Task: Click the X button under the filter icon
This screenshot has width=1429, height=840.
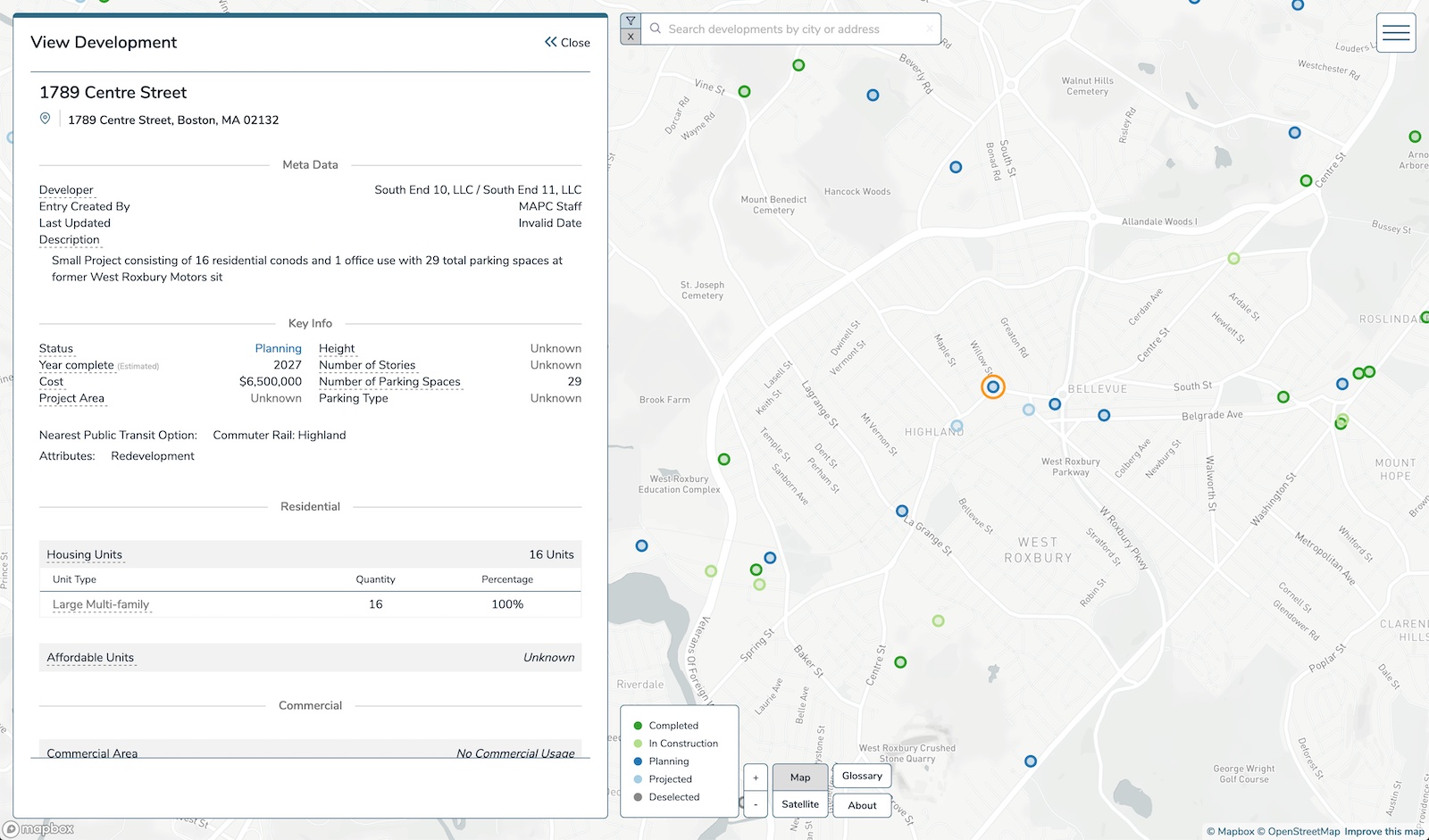Action: point(631,37)
